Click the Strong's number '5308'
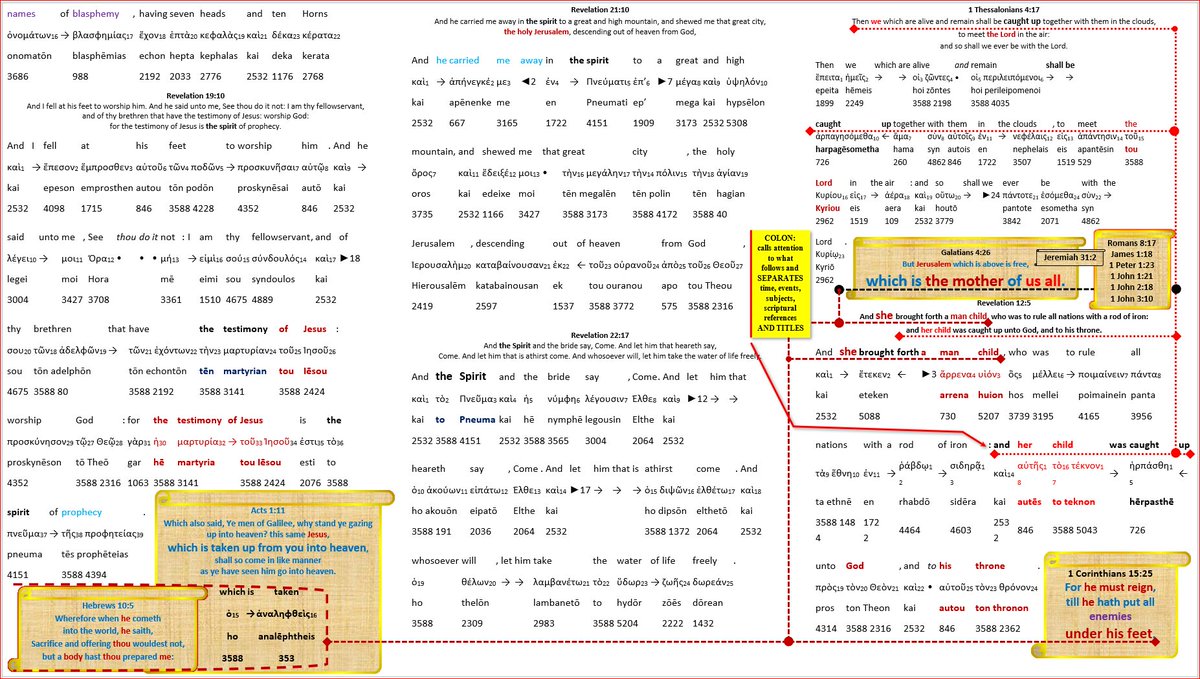This screenshot has height=679, width=1200. pyautogui.click(x=735, y=123)
